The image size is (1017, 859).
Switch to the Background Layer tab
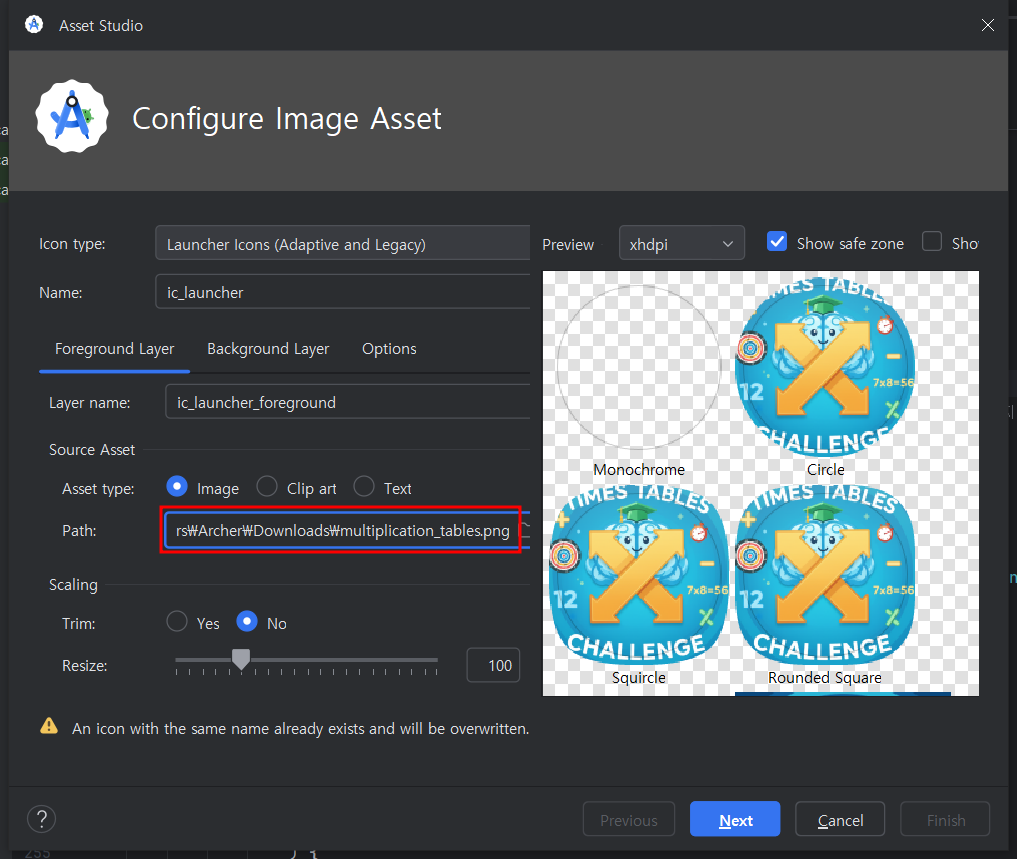pyautogui.click(x=268, y=348)
